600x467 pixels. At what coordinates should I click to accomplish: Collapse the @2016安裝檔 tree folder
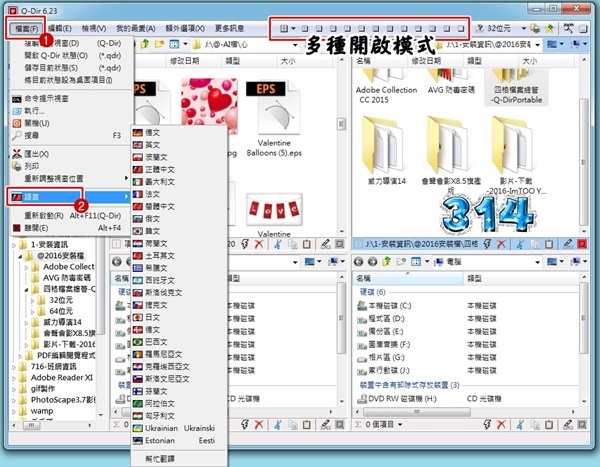coord(20,256)
